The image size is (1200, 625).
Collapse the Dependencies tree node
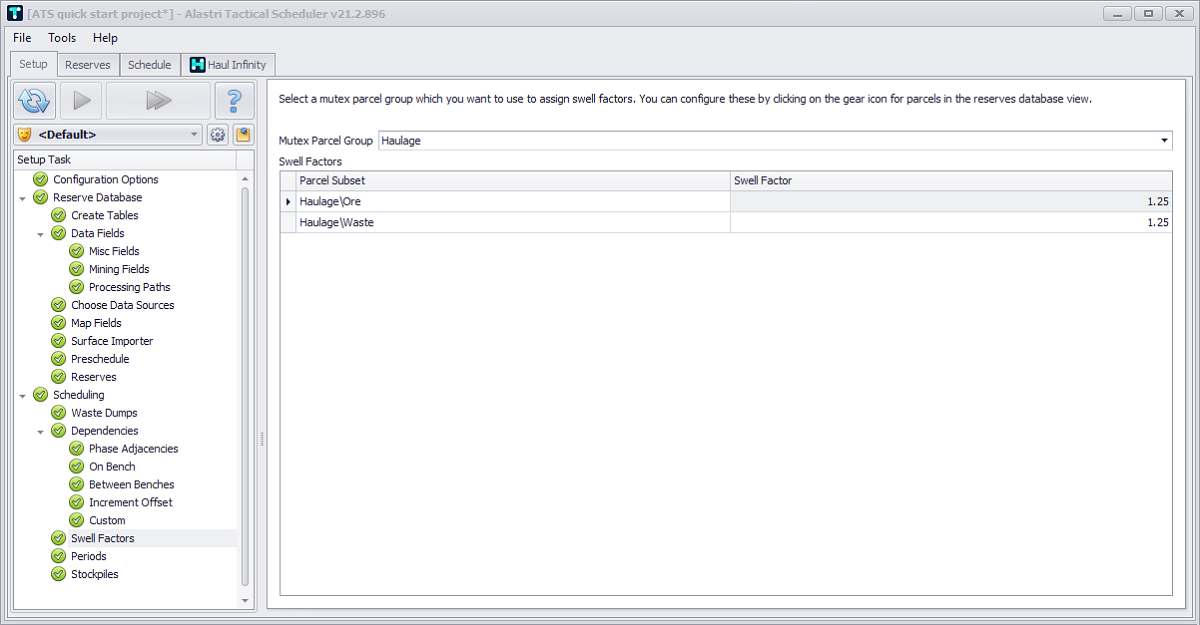click(x=40, y=431)
